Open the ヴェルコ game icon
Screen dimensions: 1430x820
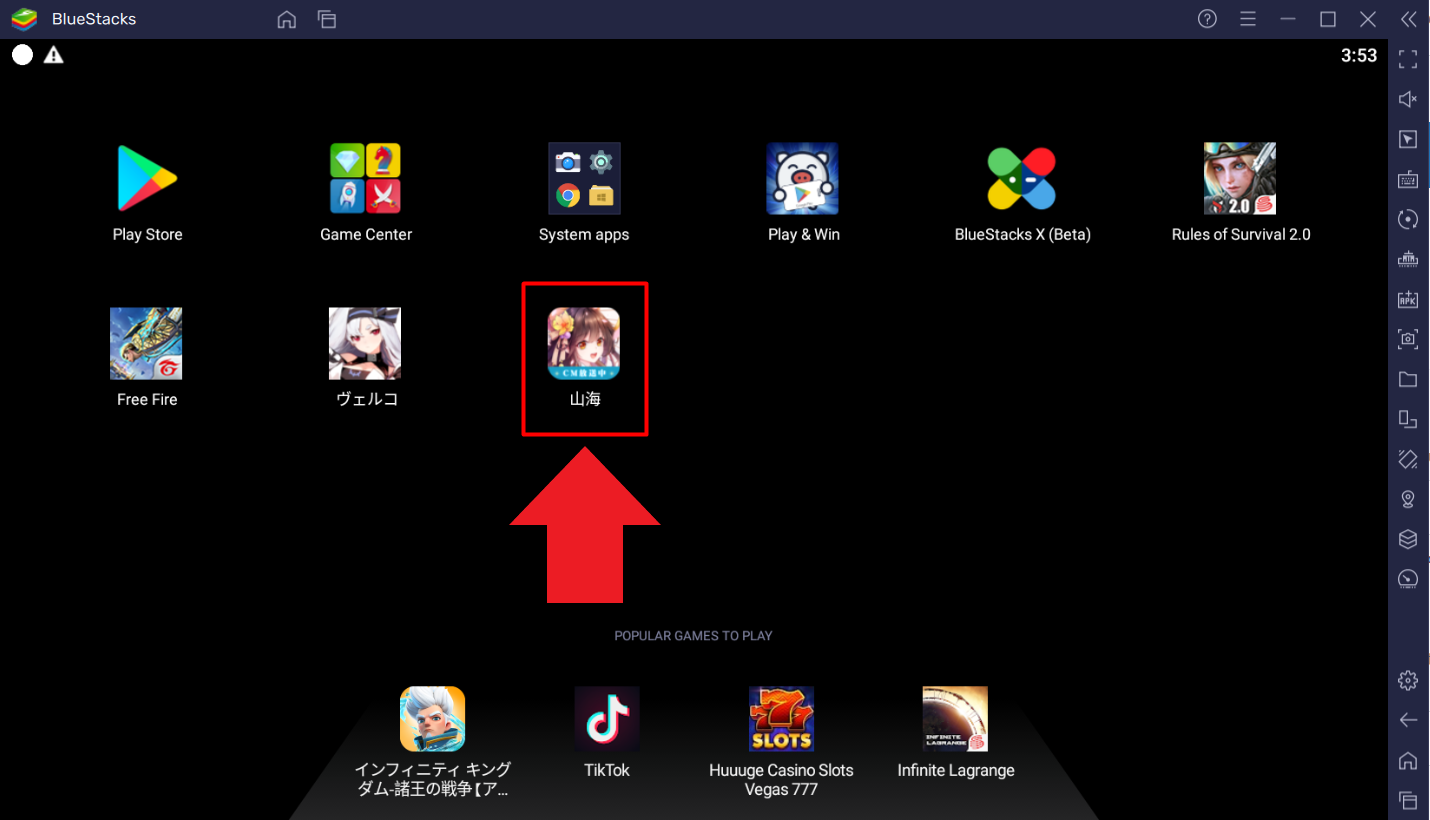(365, 343)
